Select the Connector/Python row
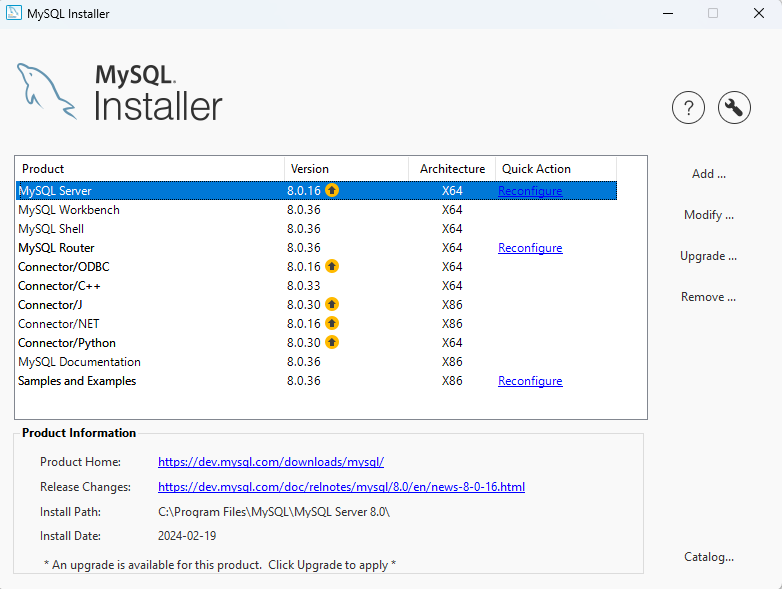 317,343
